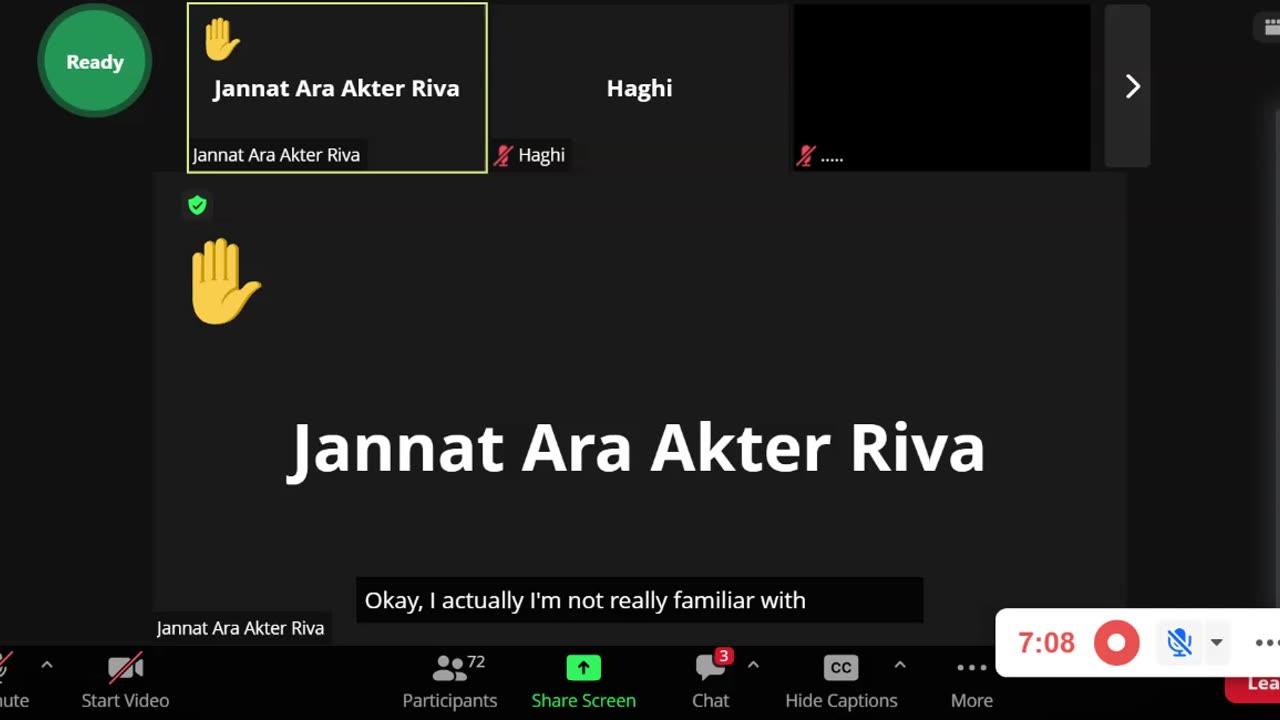Select the black thumbnail labeled with dots
Image resolution: width=1280 pixels, height=720 pixels.
[x=942, y=88]
